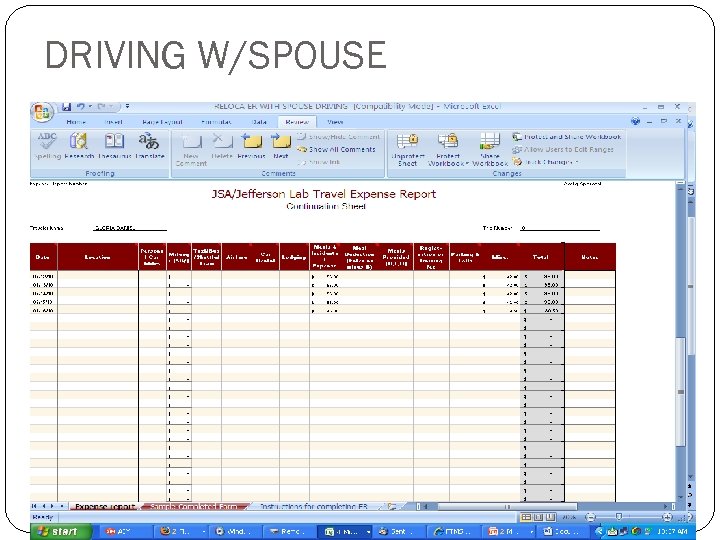Open the undo history dropdown arrow
Viewport: 720px width, 540px height.
tap(90, 107)
